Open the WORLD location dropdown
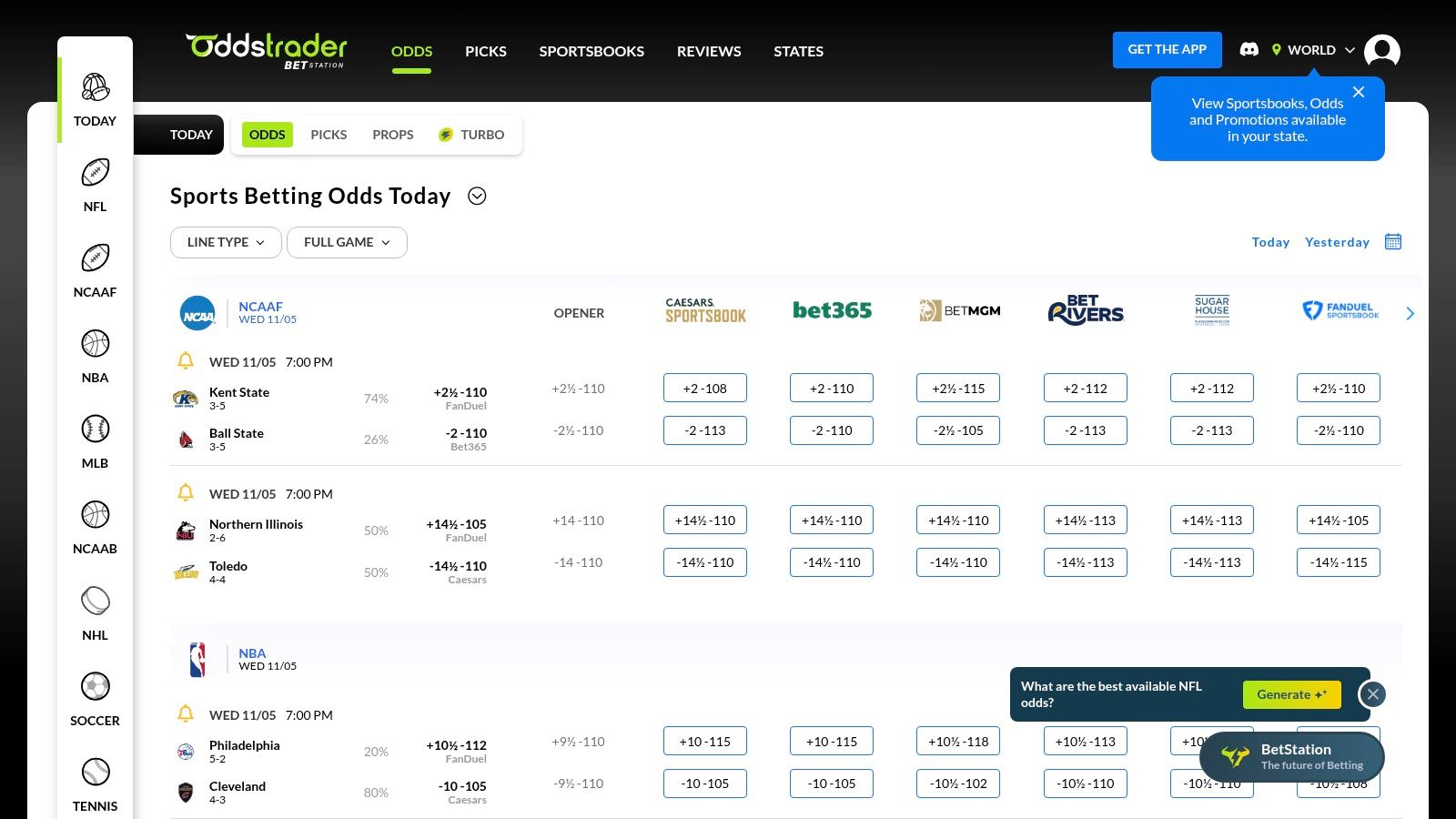The height and width of the screenshot is (819, 1456). tap(1313, 50)
